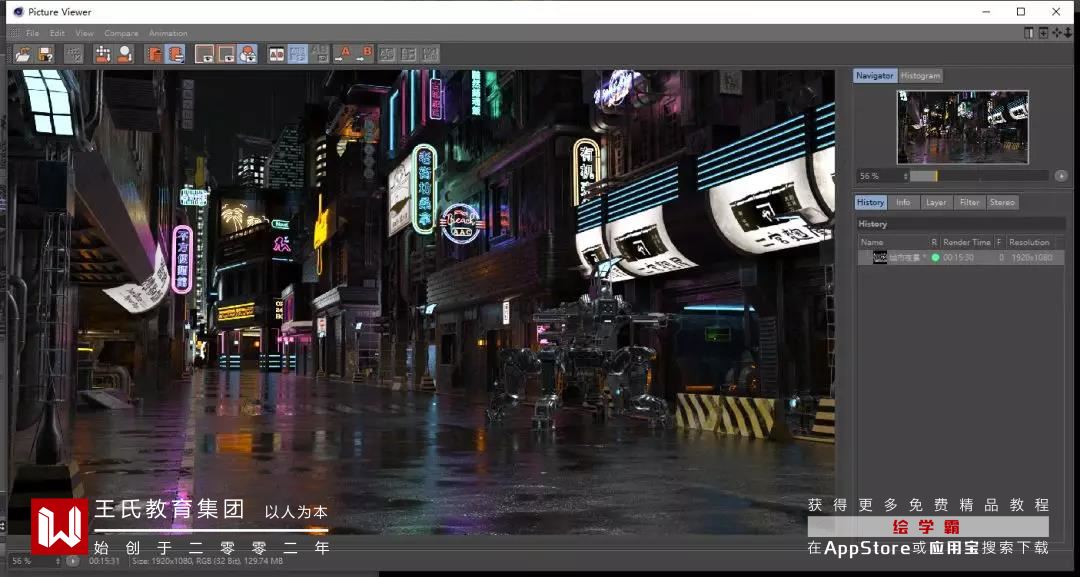Screen dimensions: 1080x577
Task: Click the Navigator preview thumbnail
Action: click(x=962, y=127)
